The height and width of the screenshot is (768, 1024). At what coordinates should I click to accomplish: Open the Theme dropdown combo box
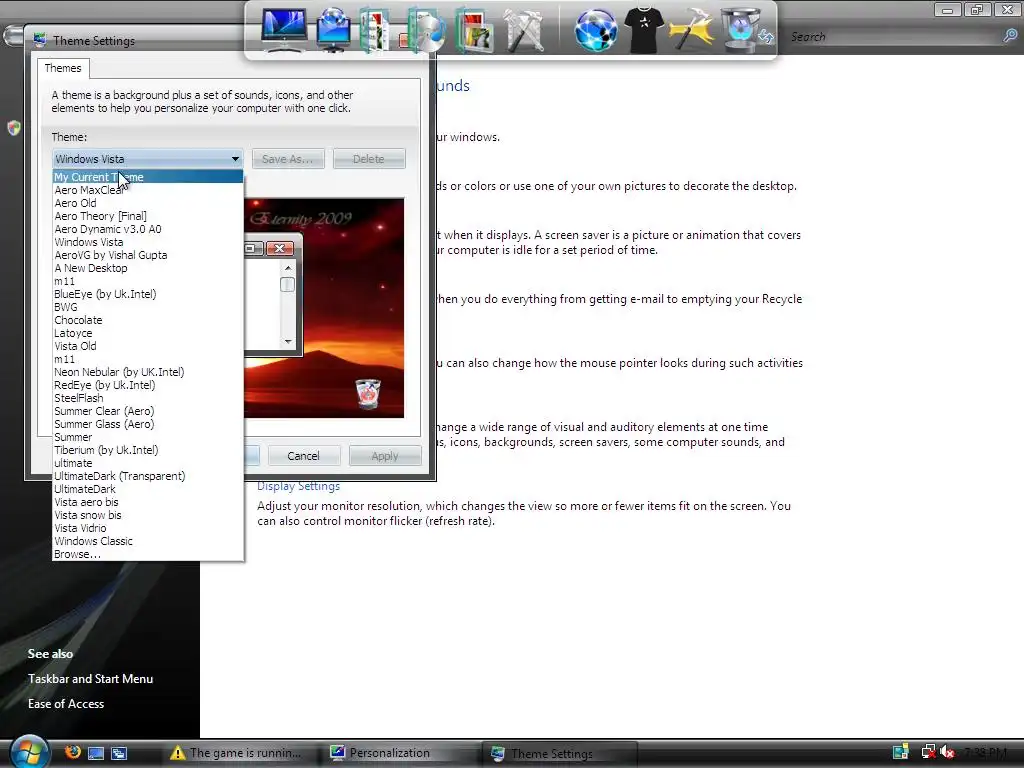[x=147, y=159]
